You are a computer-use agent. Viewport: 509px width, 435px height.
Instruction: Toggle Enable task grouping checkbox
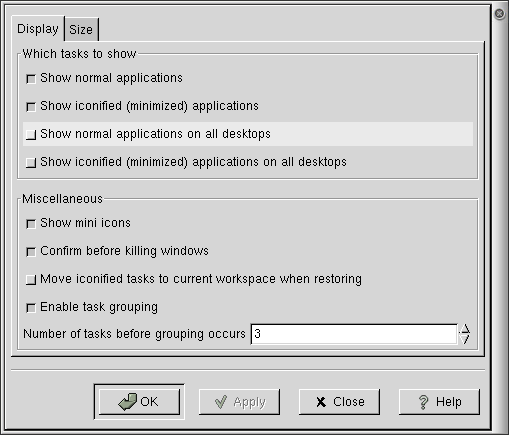point(31,308)
